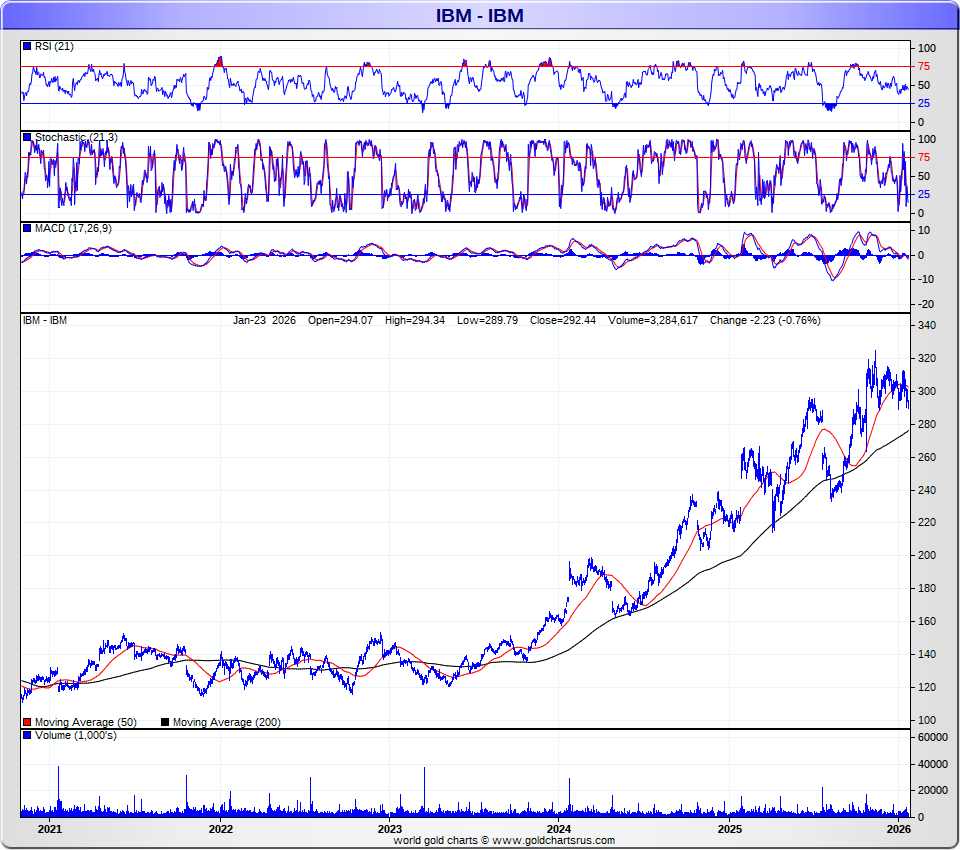The width and height of the screenshot is (960, 850).
Task: Click the black Moving Average (200) swatch
Action: tap(165, 723)
